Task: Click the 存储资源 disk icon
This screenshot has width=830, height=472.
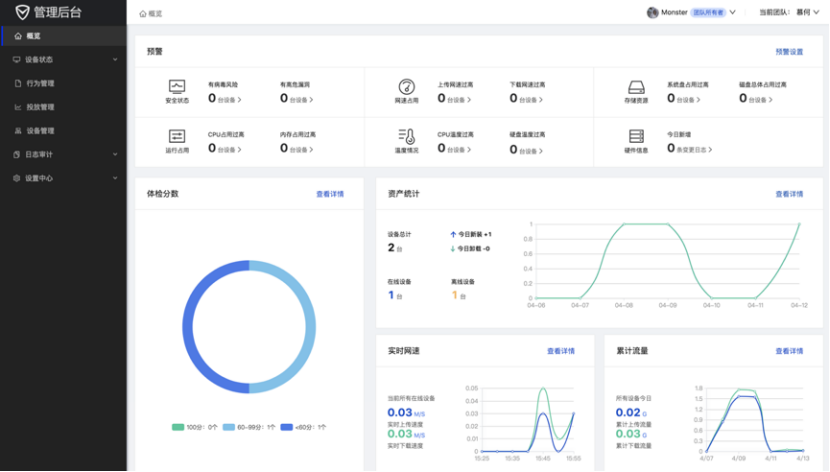Action: [x=636, y=87]
